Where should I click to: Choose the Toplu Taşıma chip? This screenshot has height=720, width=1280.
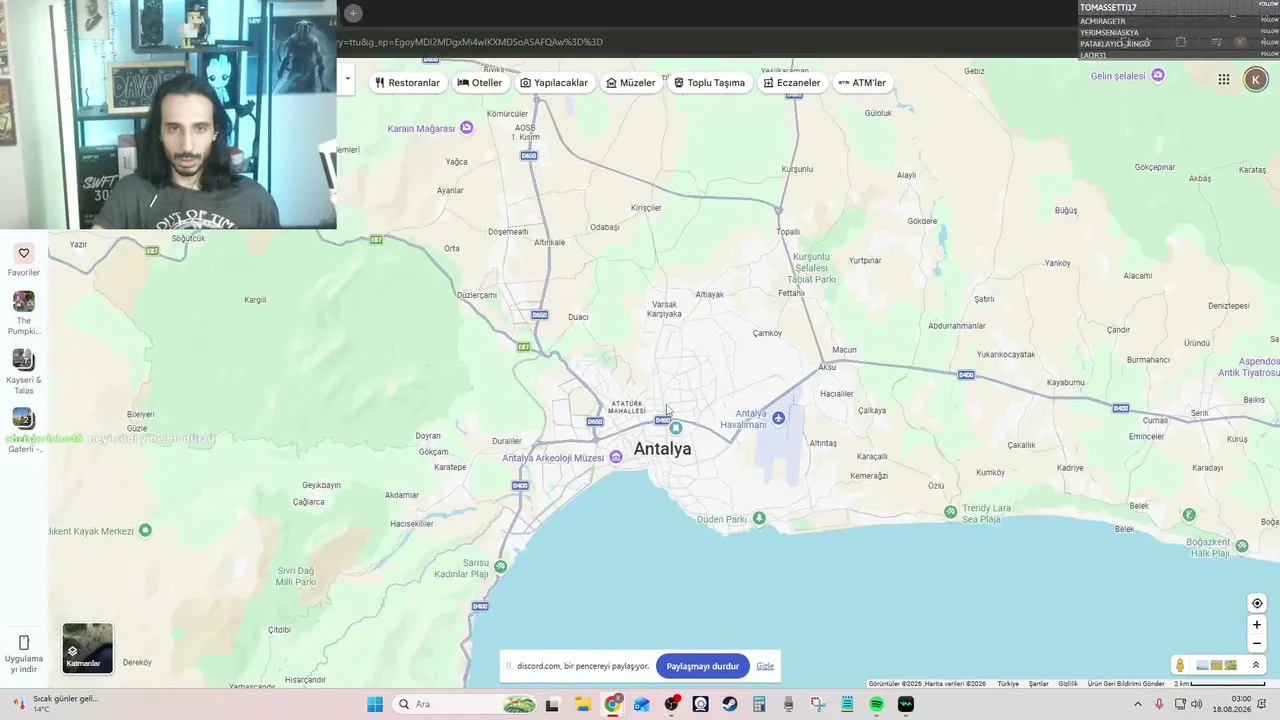click(710, 83)
